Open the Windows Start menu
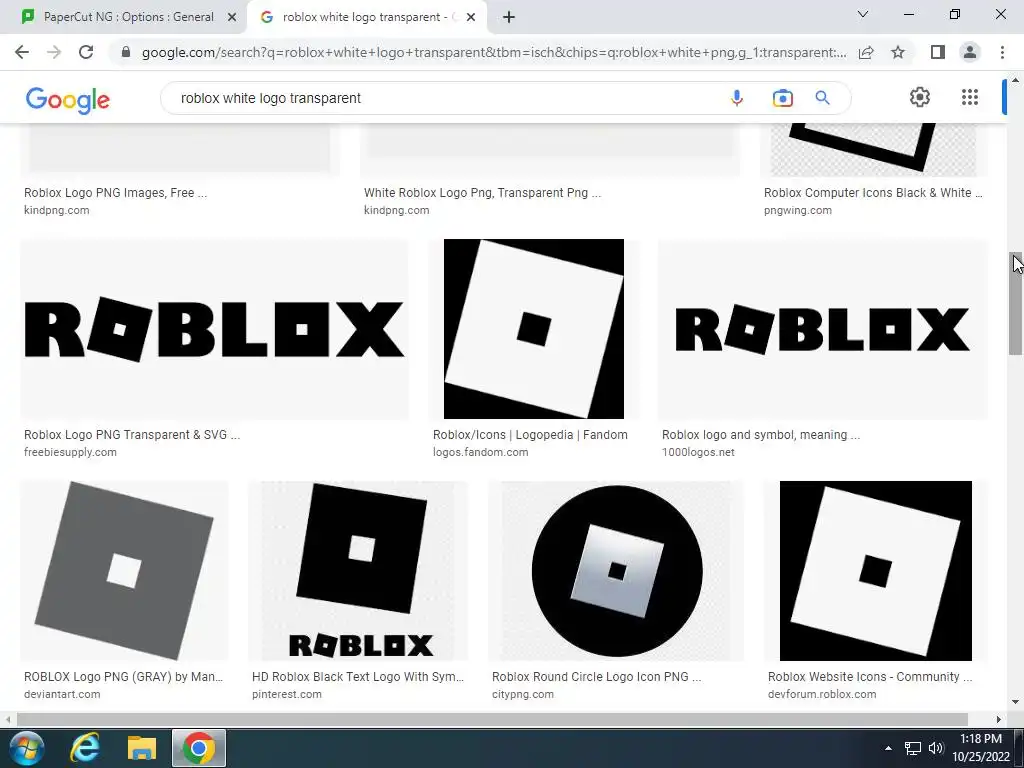Image resolution: width=1024 pixels, height=768 pixels. click(x=26, y=748)
